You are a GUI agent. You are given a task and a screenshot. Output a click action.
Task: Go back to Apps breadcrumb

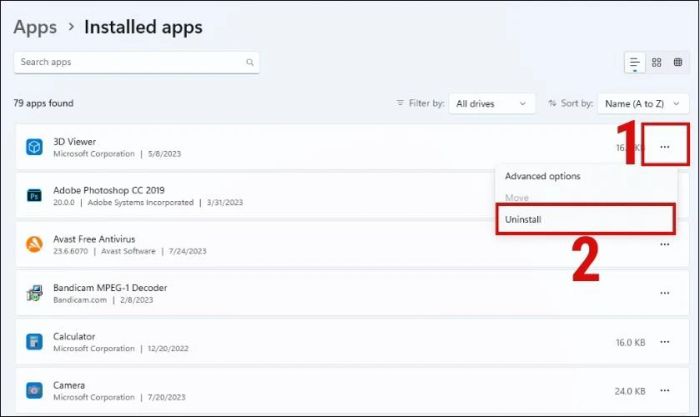tap(35, 27)
